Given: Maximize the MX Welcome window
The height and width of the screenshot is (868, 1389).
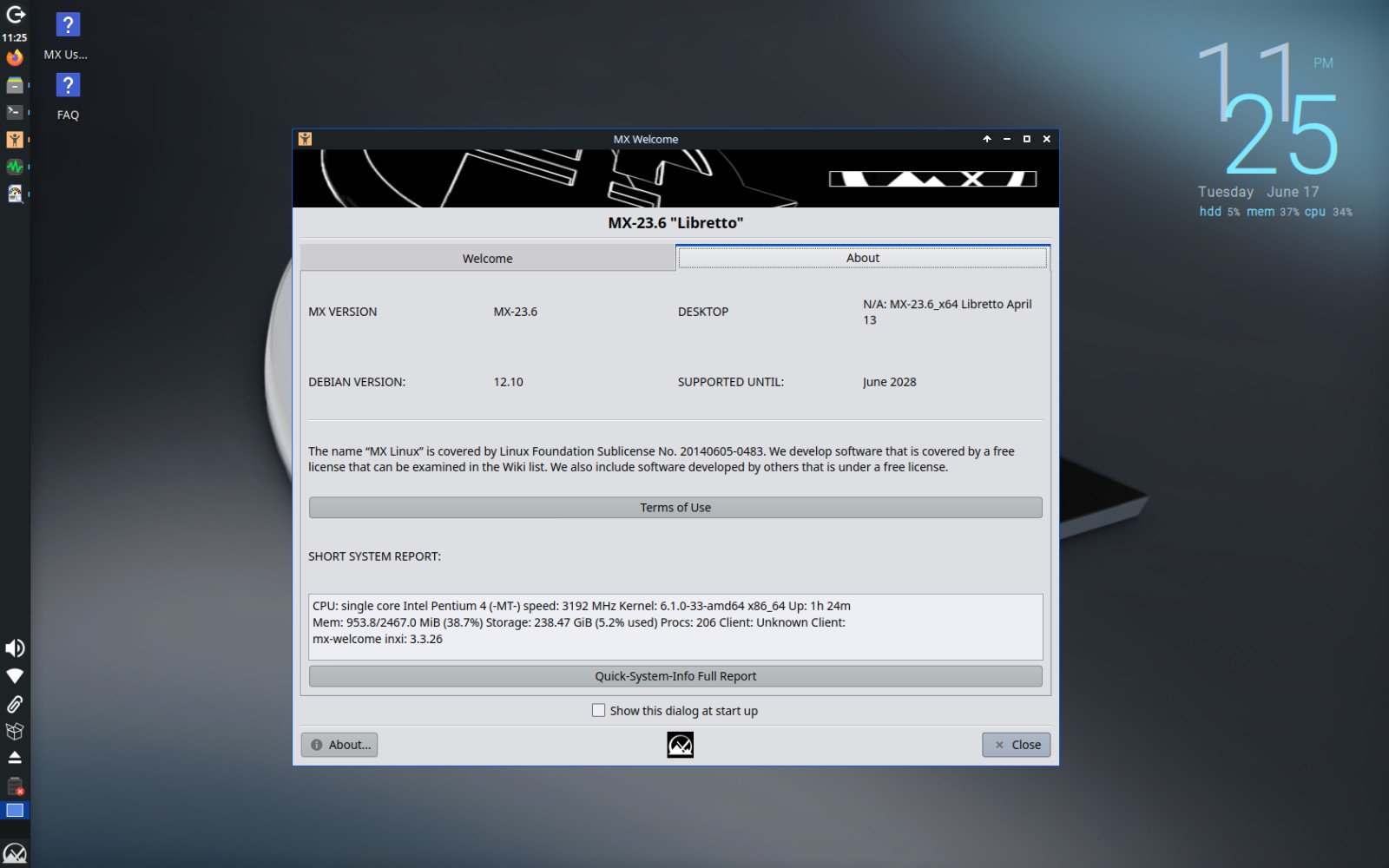Looking at the screenshot, I should [x=1027, y=139].
